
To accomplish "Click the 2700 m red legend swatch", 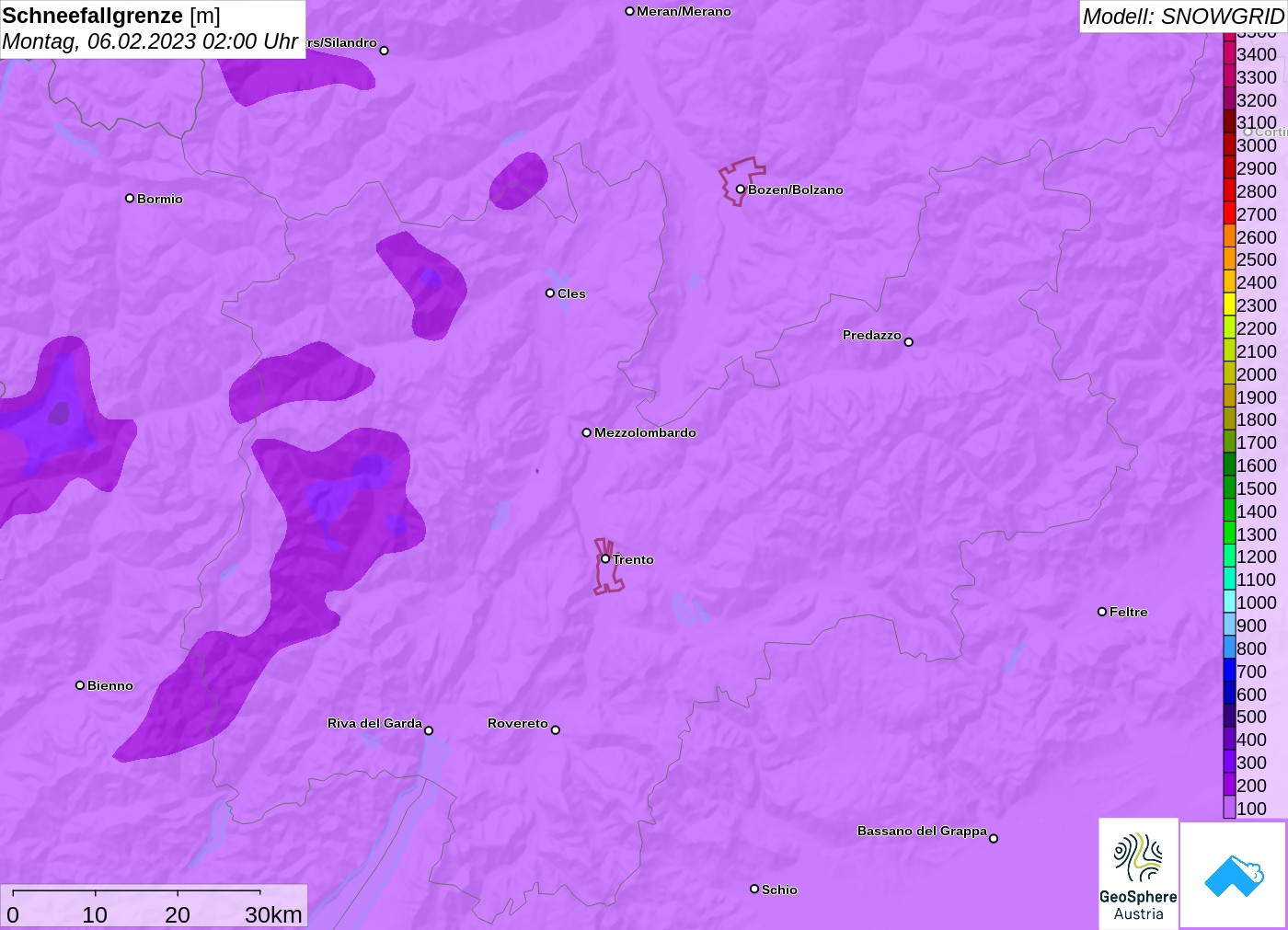I will click(x=1229, y=213).
